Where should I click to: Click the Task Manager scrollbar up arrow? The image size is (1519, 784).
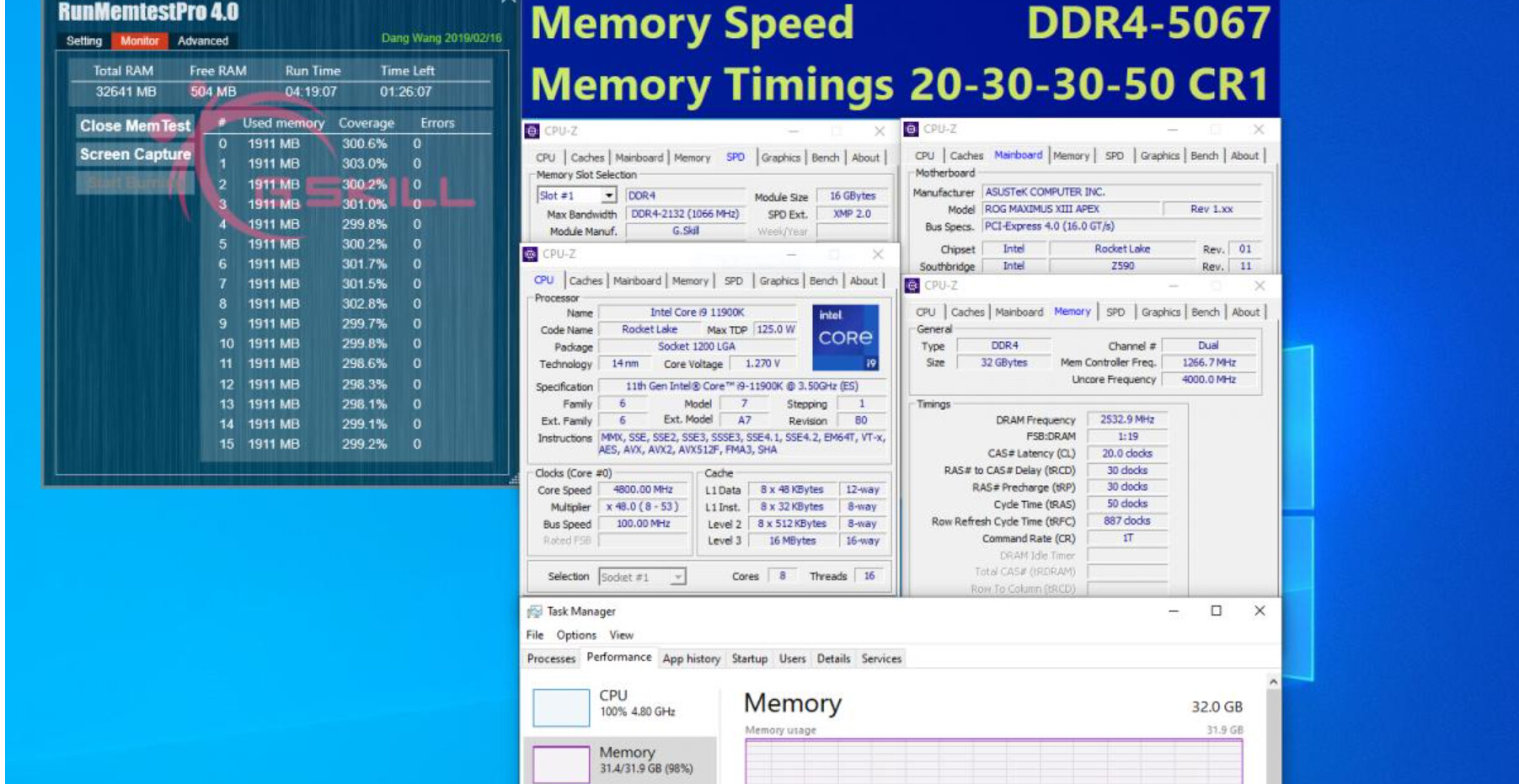pos(1273,681)
